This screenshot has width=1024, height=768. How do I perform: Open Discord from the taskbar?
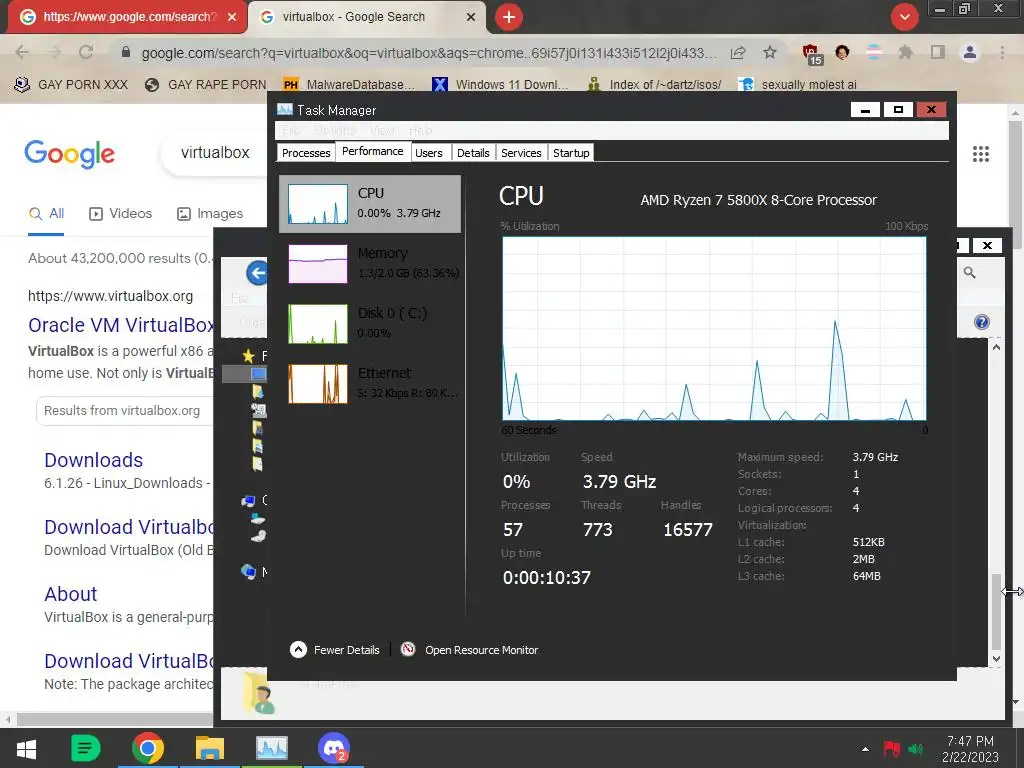pyautogui.click(x=334, y=748)
